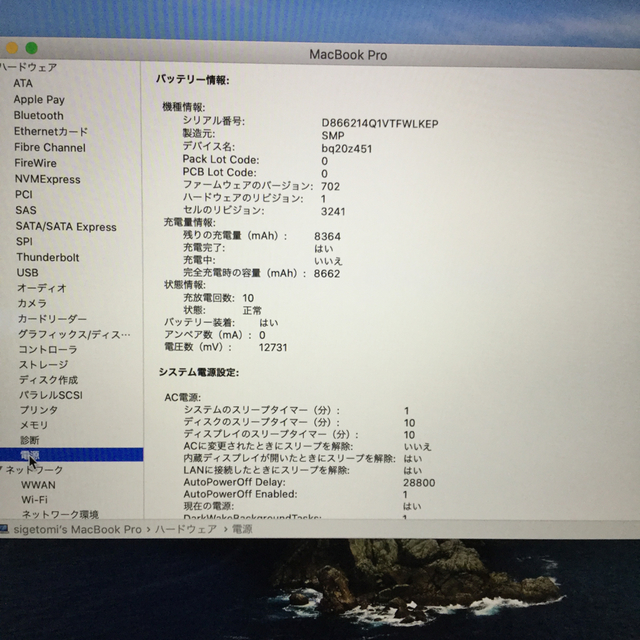Select Fibre Channel in the list
640x640 pixels.
[x=50, y=147]
